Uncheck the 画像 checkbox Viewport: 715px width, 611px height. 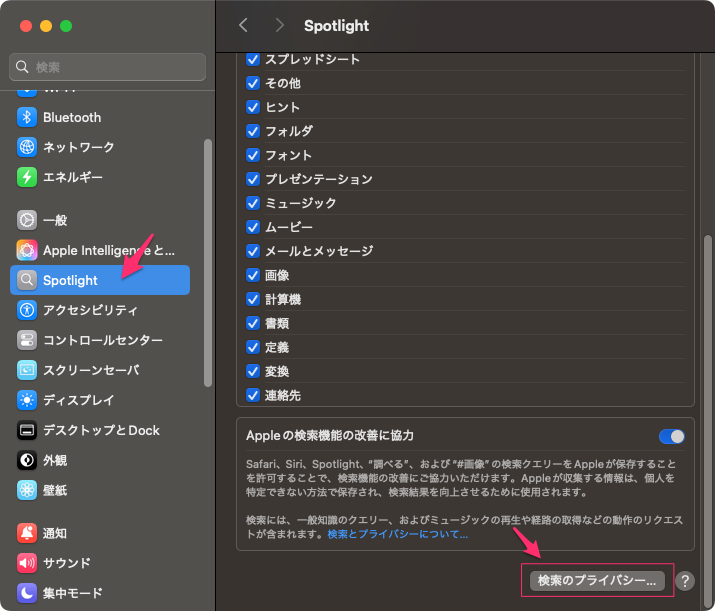coord(253,275)
